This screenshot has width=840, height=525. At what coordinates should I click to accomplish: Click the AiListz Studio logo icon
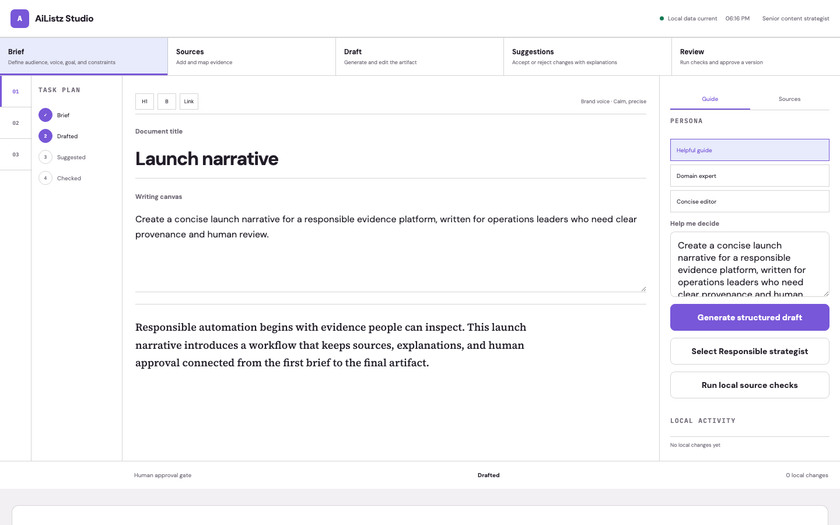pyautogui.click(x=20, y=18)
